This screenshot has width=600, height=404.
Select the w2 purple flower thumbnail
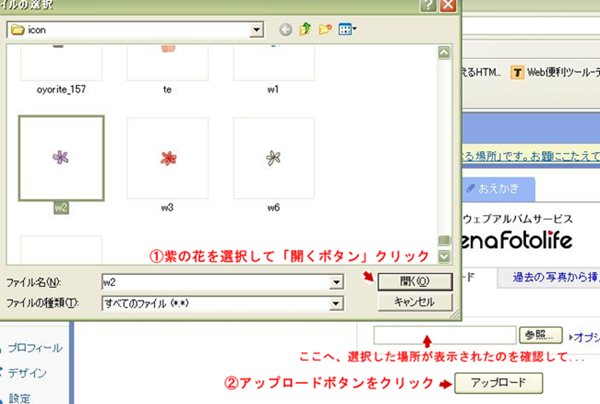(61, 158)
